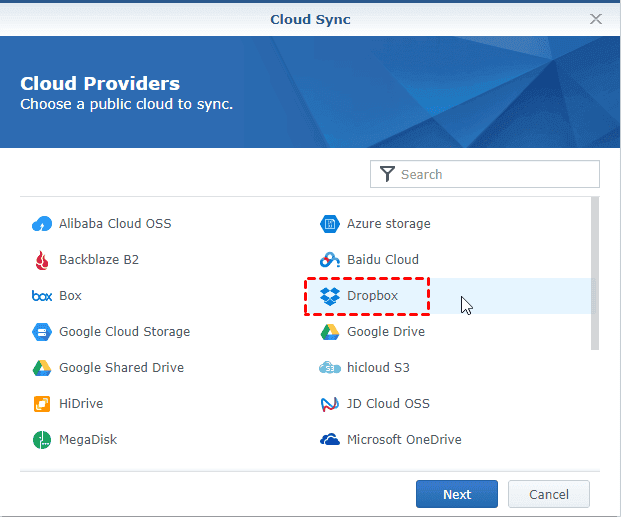Viewport: 621px width, 517px height.
Task: Click the MegaDisk green icon
Action: click(42, 440)
